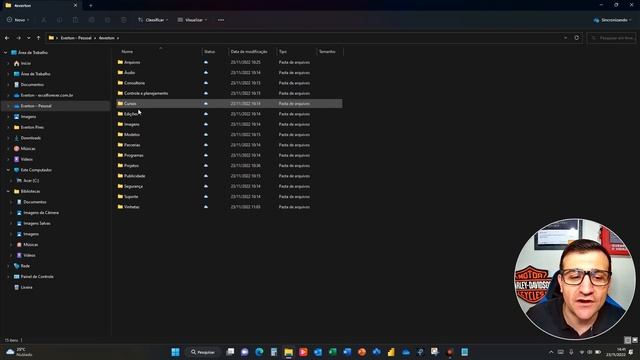Viewport: 640px width, 360px height.
Task: Select the Vinhetas folder
Action: click(131, 207)
